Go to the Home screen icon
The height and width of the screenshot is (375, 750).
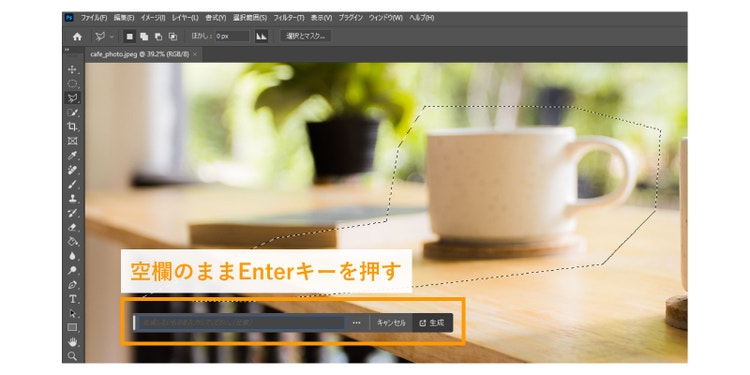[x=77, y=36]
